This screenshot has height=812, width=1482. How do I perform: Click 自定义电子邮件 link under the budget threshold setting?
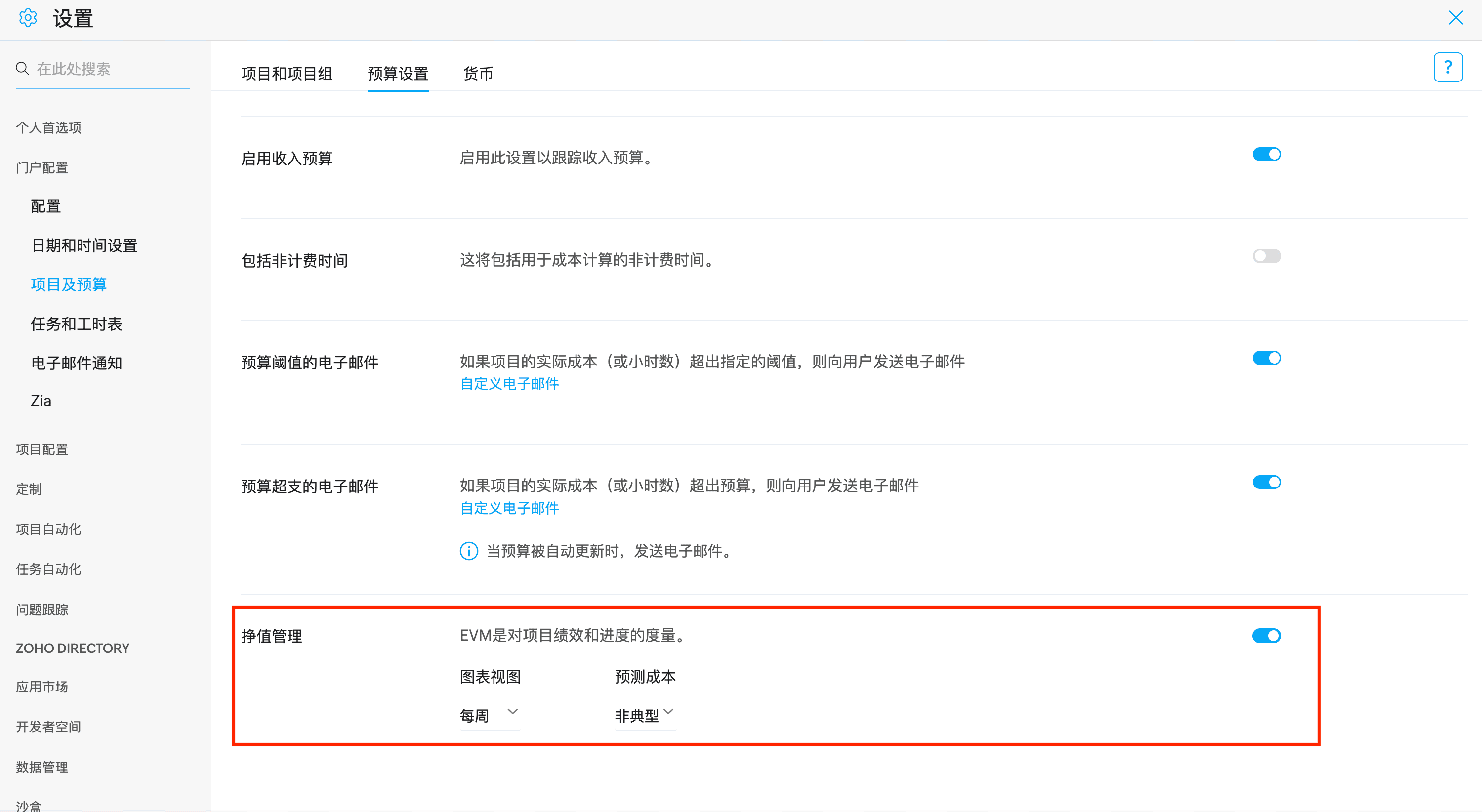[509, 384]
